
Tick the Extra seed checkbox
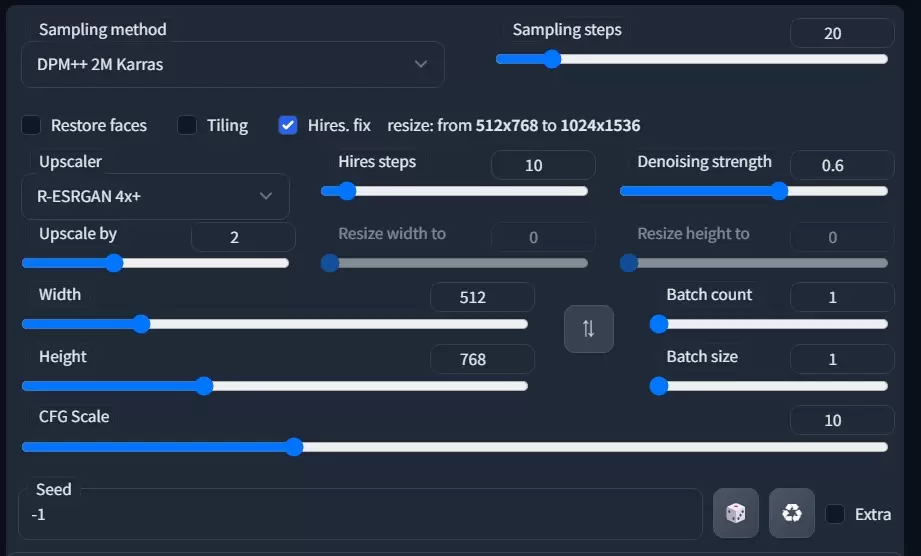coord(835,514)
